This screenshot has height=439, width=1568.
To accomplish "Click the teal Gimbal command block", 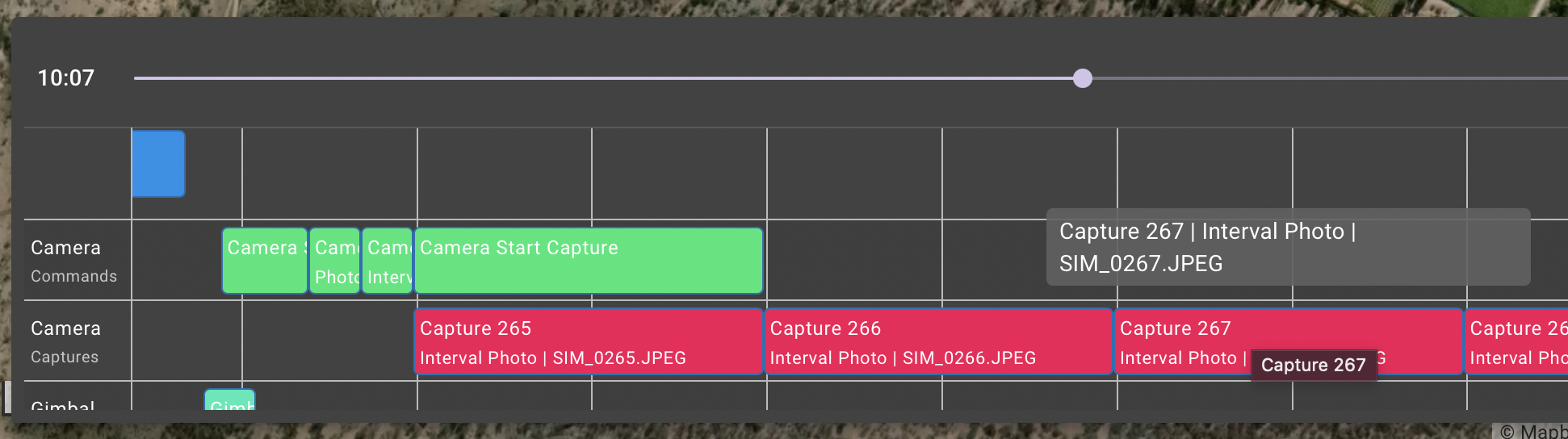I will (230, 400).
